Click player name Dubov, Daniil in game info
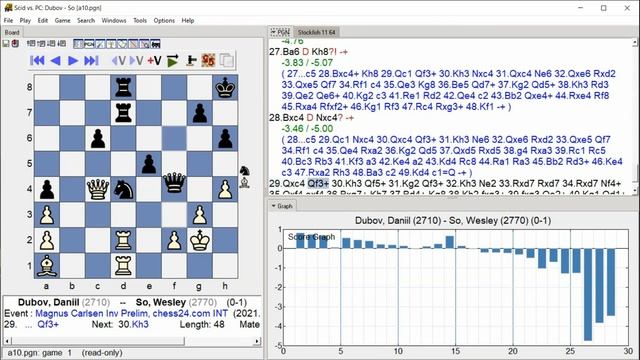640x360 pixels. pyautogui.click(x=49, y=302)
